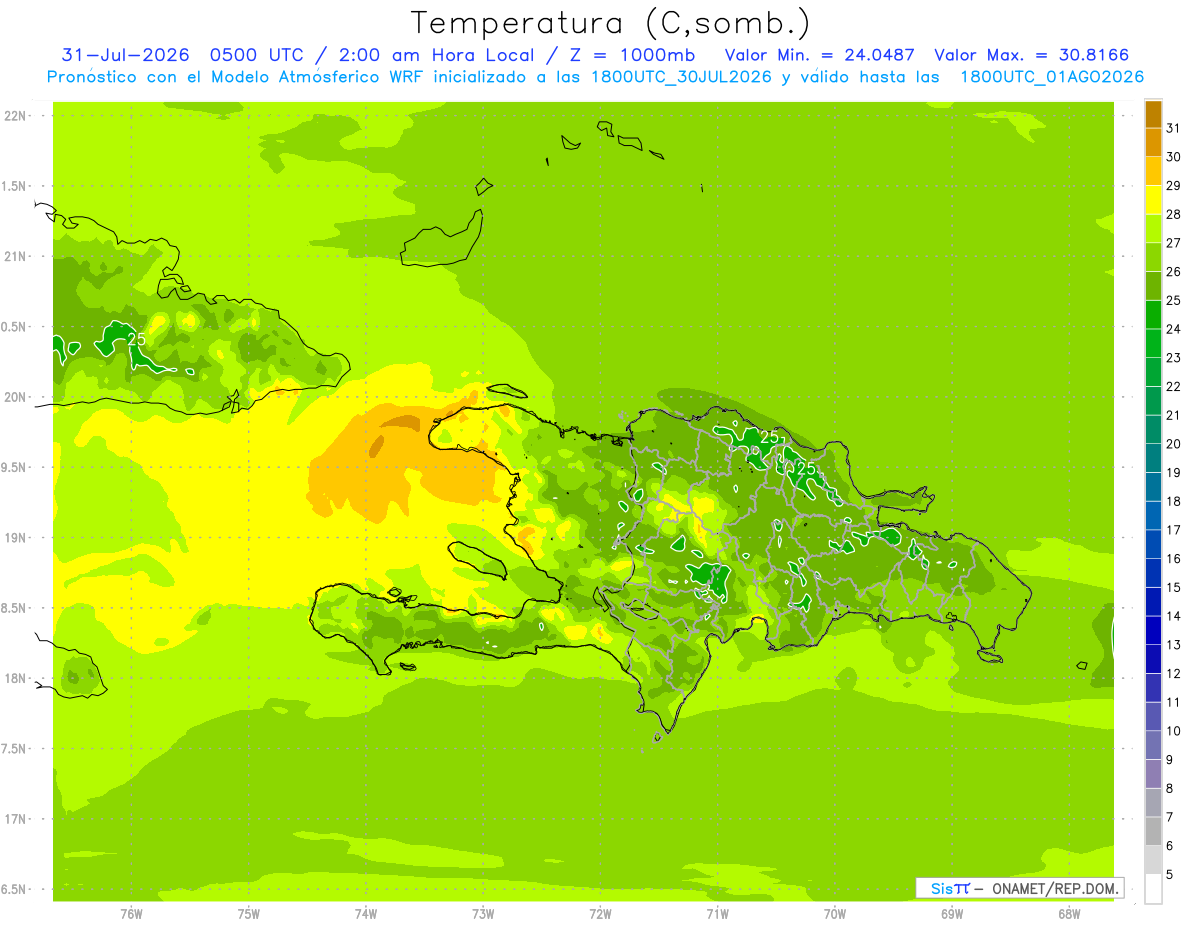Click the "19N" latitude label

(15, 538)
